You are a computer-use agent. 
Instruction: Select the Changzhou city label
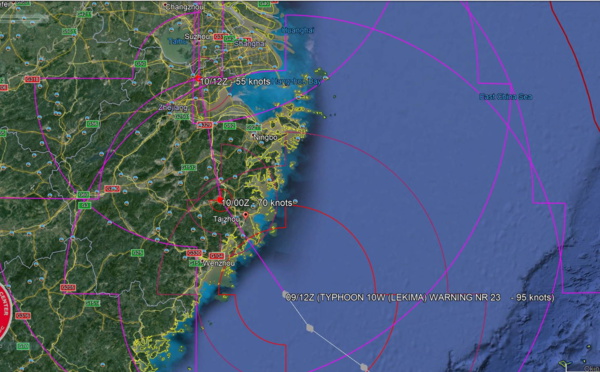pos(185,7)
